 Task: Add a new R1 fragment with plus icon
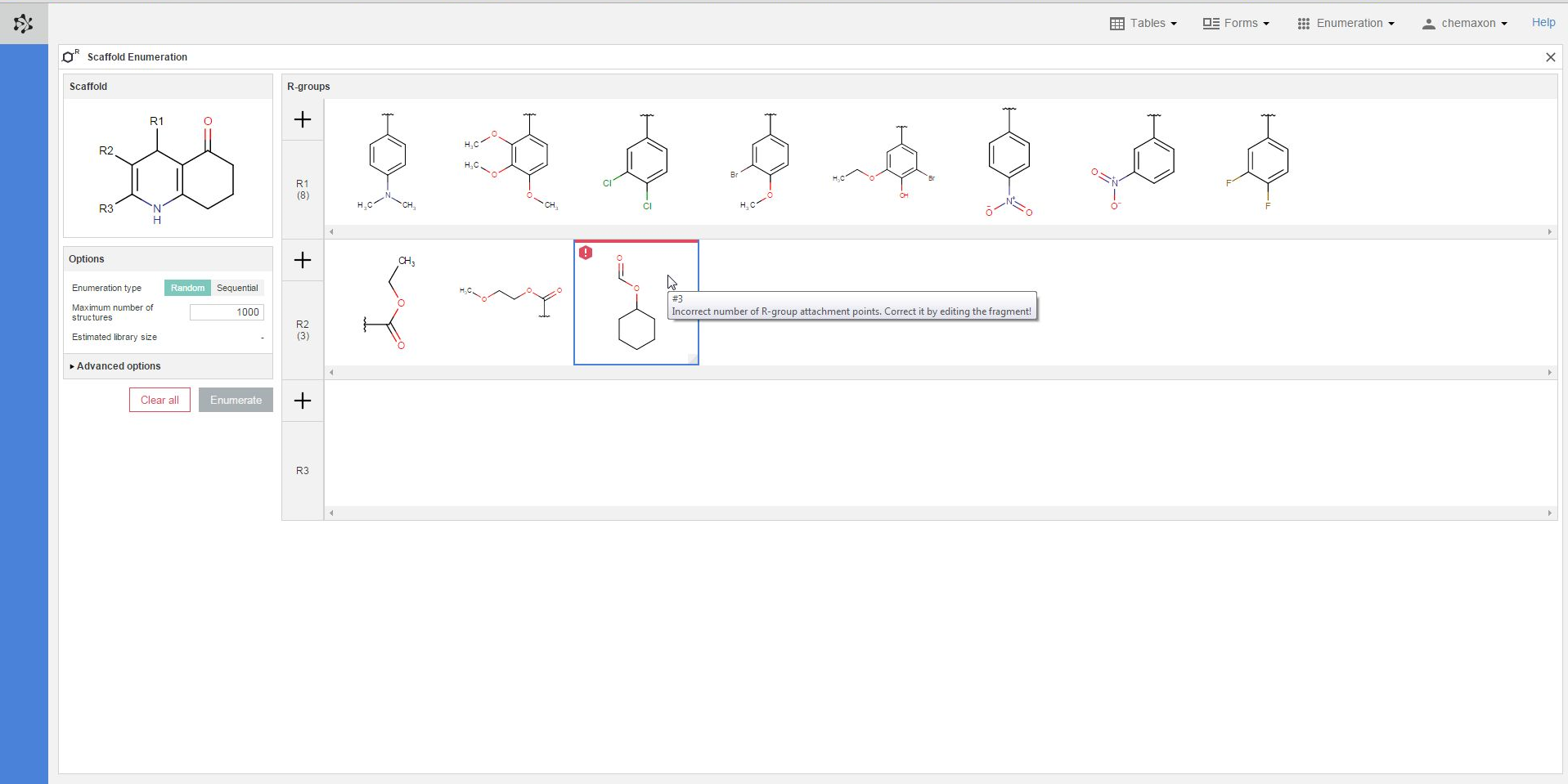(x=303, y=119)
